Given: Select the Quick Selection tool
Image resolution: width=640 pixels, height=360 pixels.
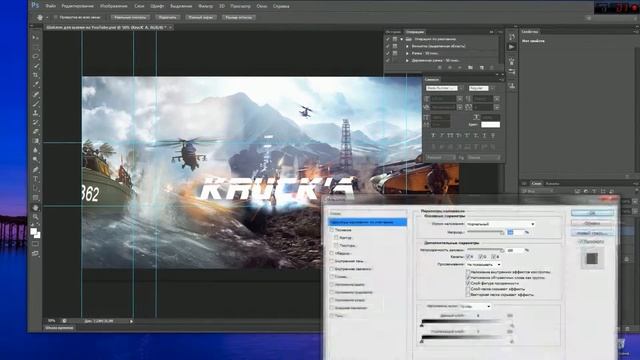Looking at the screenshot, I should 36,66.
